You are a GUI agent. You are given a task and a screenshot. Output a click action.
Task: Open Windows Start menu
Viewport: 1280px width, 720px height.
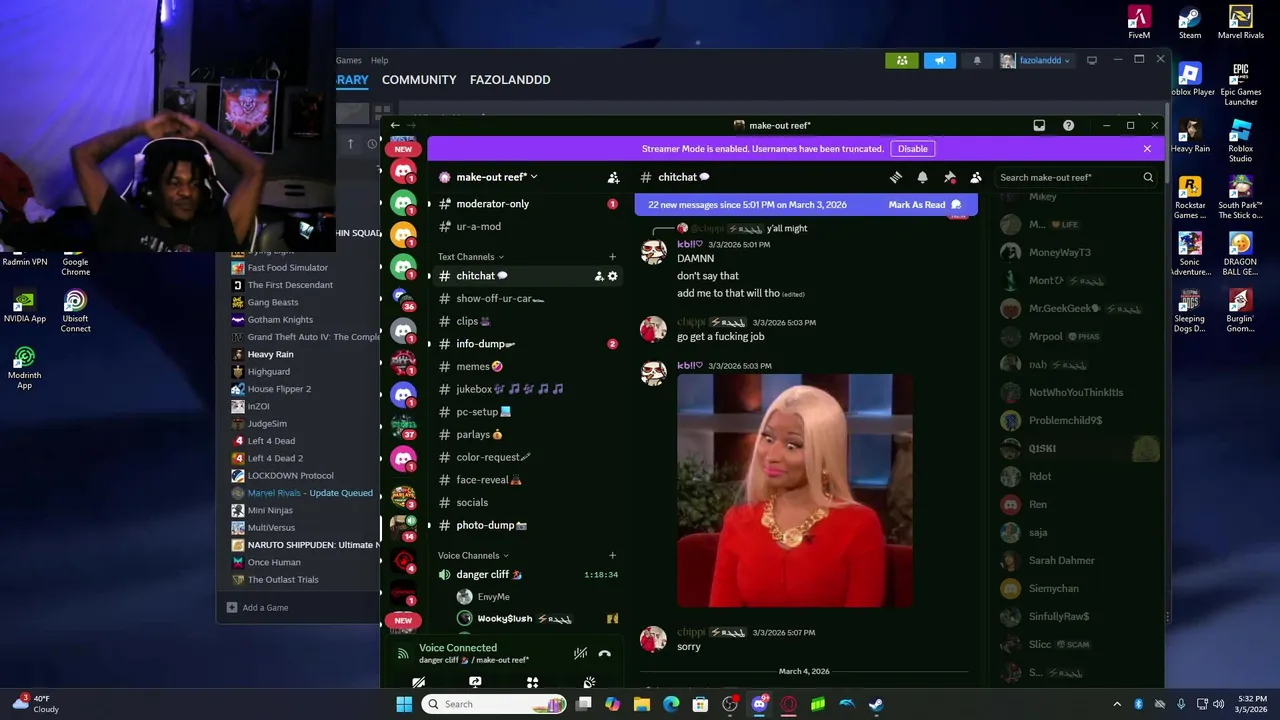tap(404, 704)
